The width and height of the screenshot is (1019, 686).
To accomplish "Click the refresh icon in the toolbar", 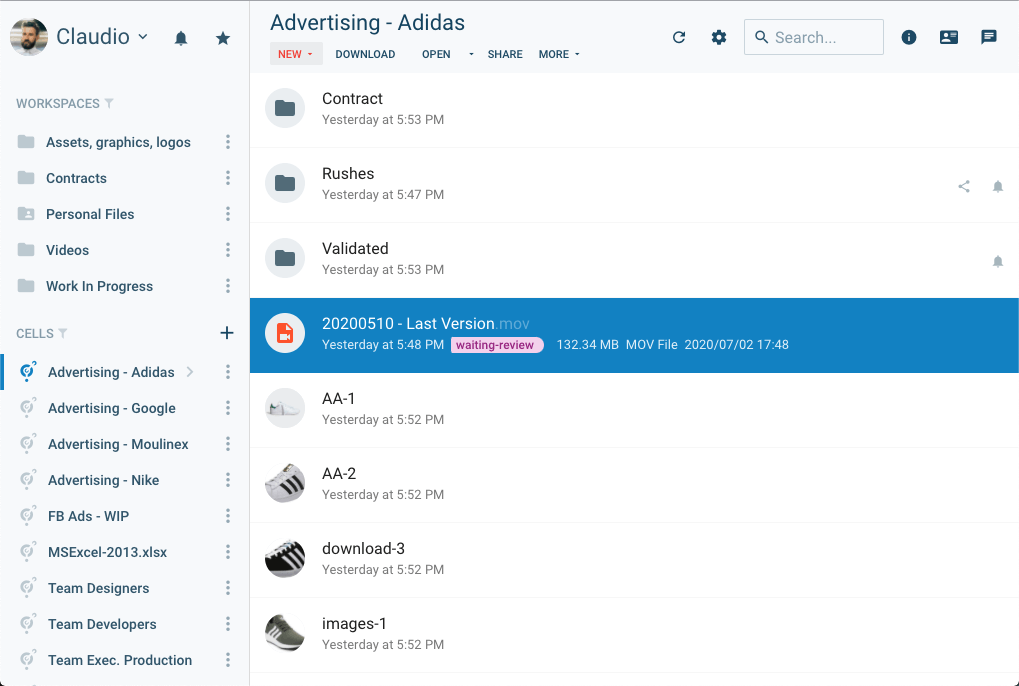I will tap(679, 36).
